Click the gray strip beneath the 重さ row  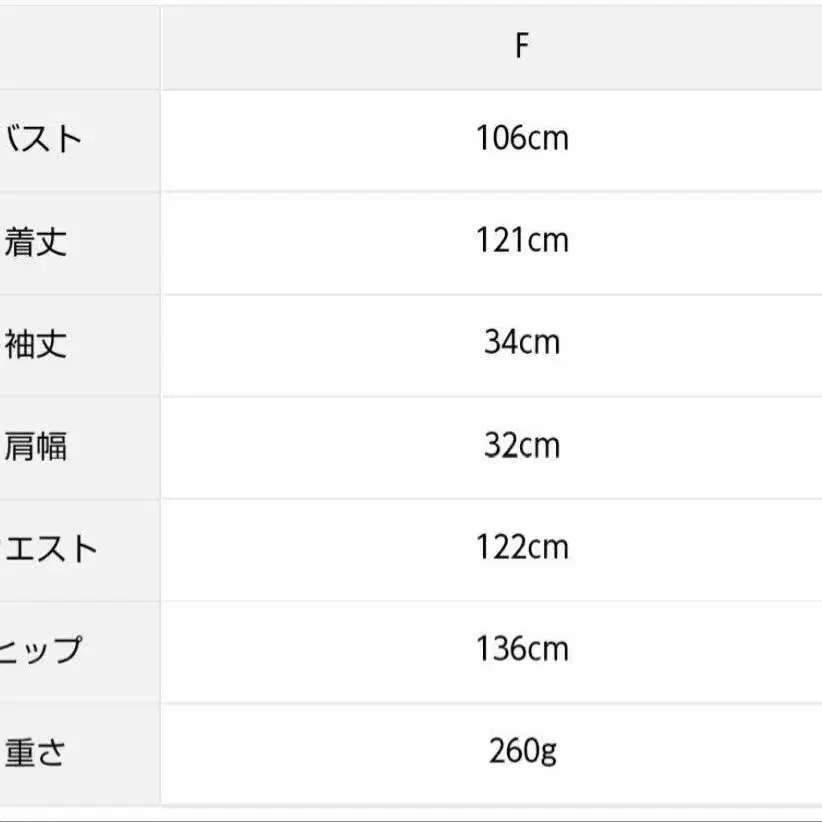[411, 806]
